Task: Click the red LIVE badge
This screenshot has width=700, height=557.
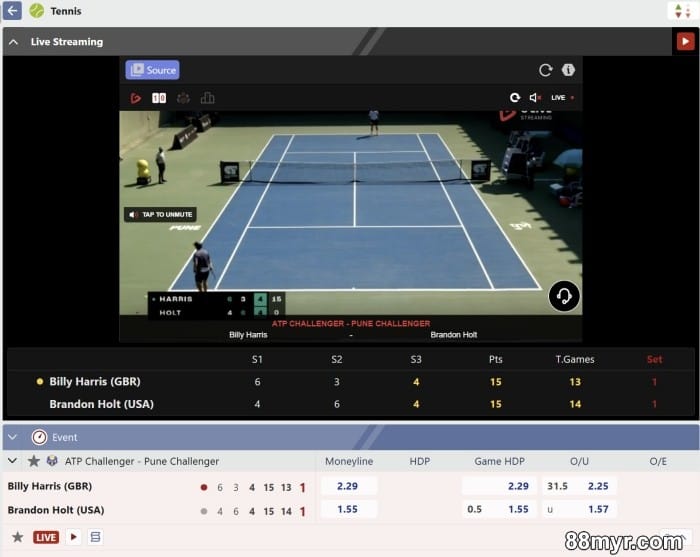Action: click(46, 537)
